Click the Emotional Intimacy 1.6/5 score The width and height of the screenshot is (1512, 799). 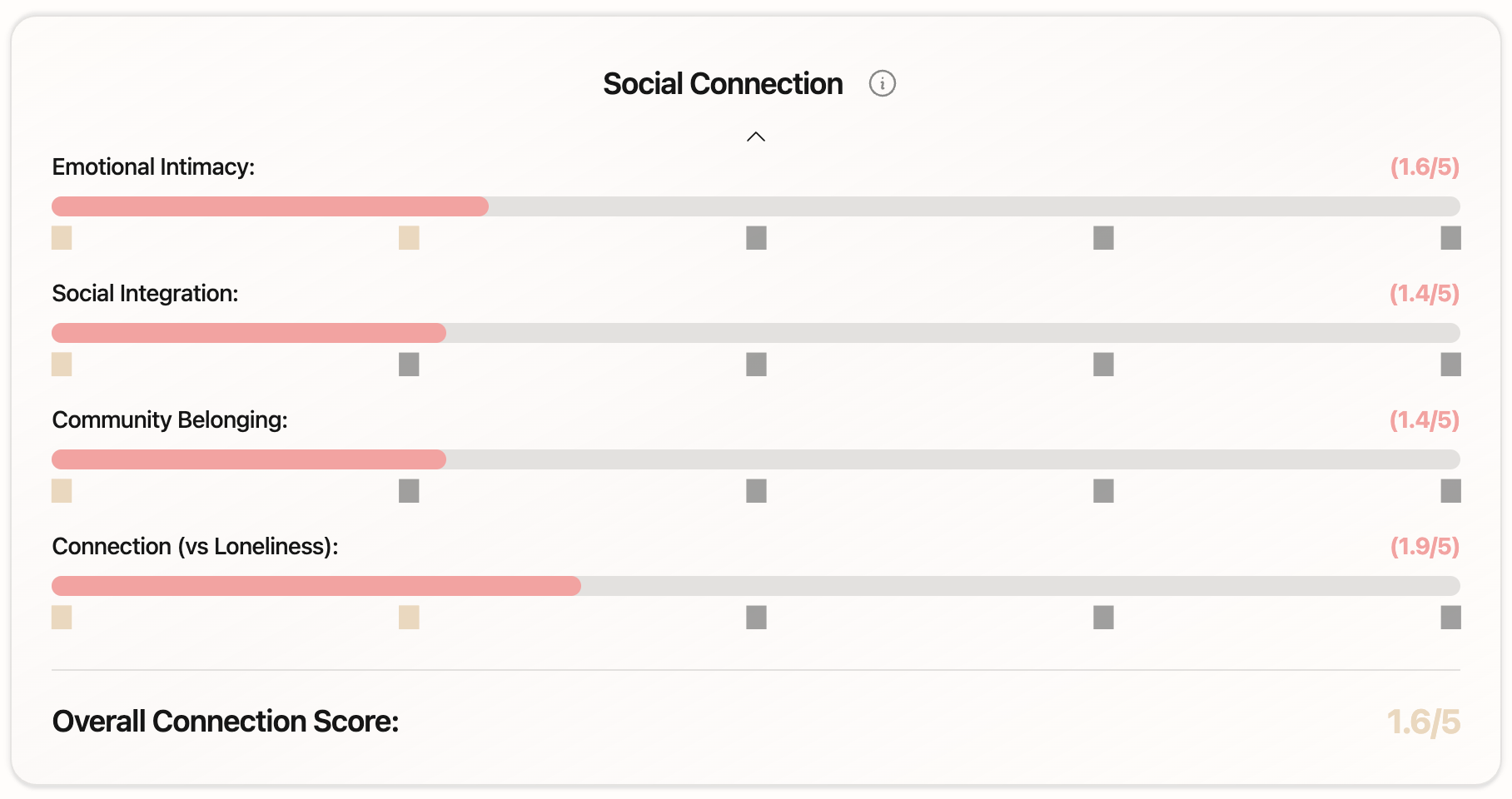pos(1425,167)
